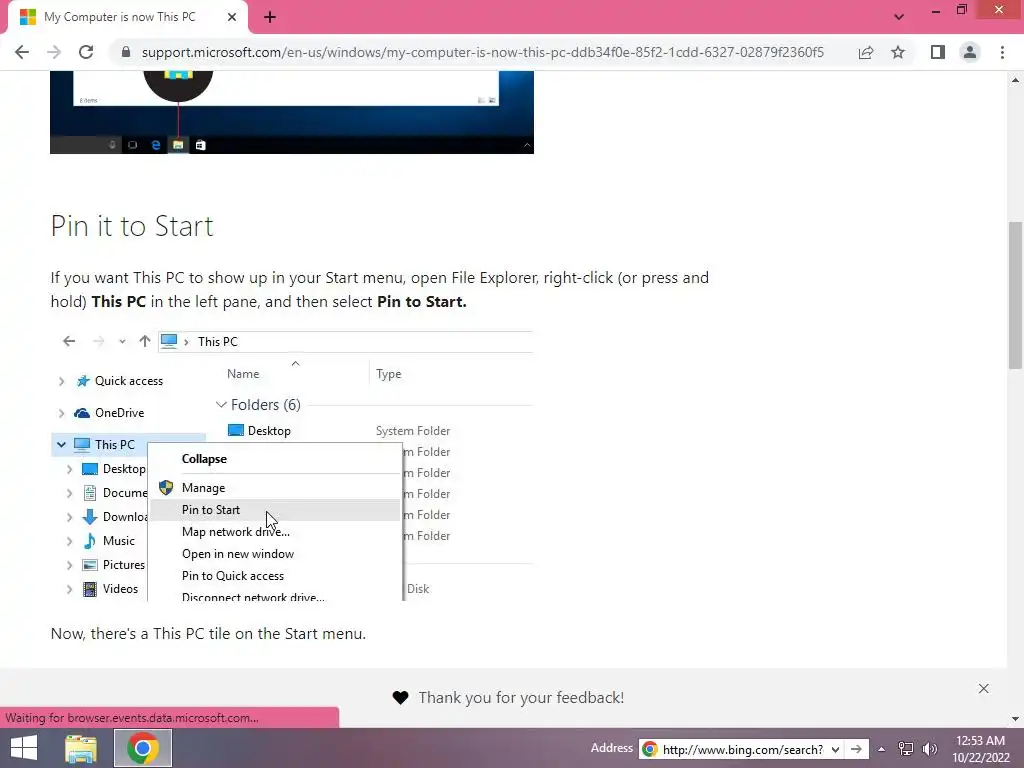Toggle the browser side panel icon

[938, 52]
